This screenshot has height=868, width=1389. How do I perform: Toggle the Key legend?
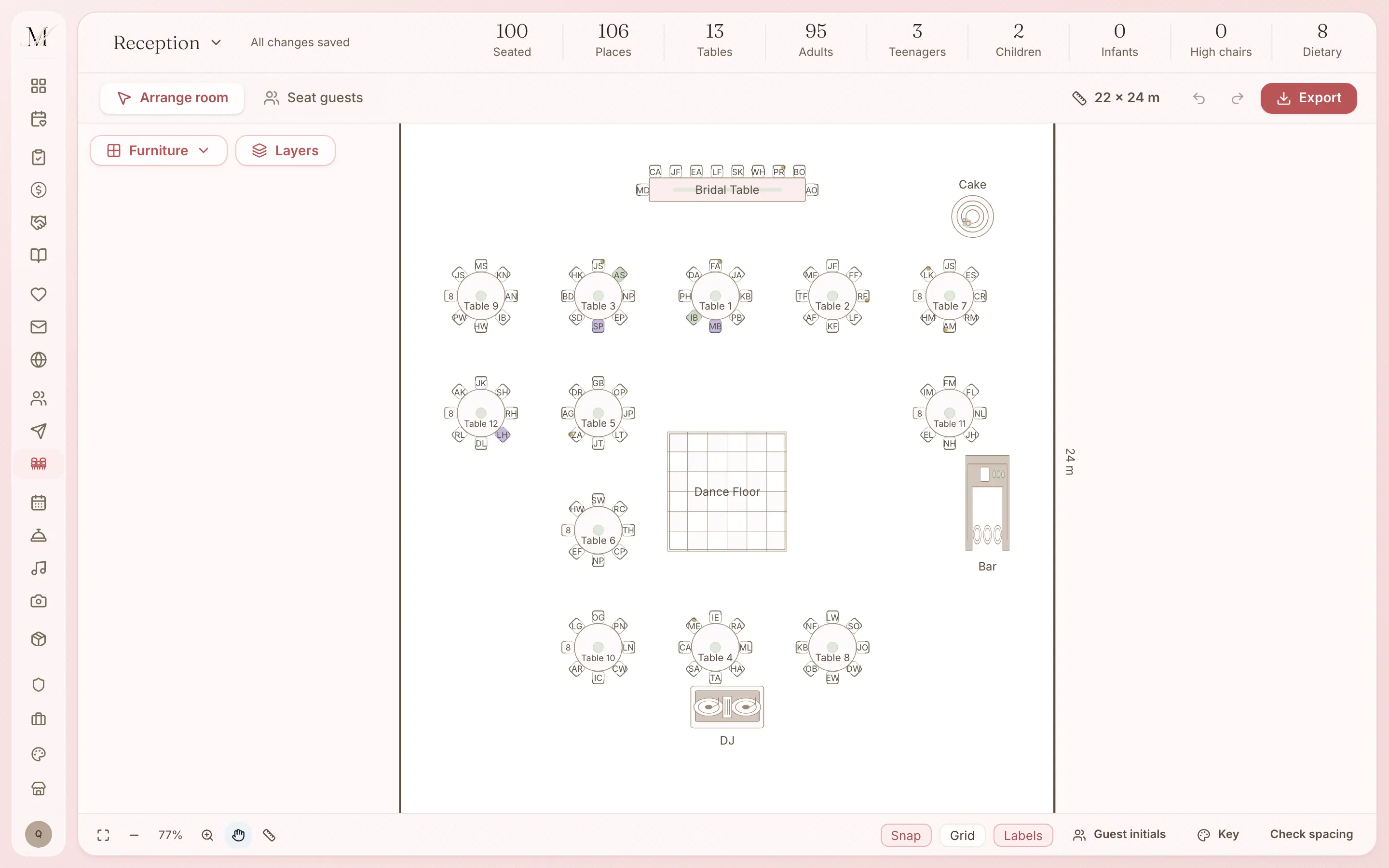(x=1218, y=835)
